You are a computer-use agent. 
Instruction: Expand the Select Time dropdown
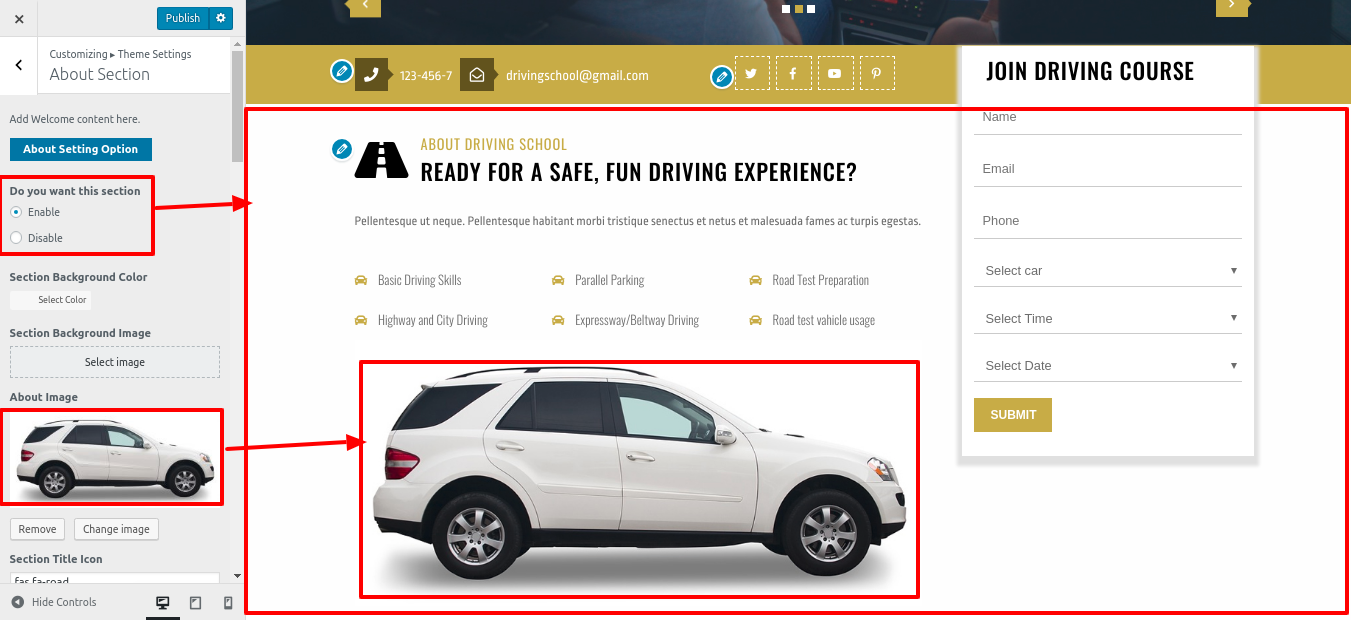(x=1108, y=319)
